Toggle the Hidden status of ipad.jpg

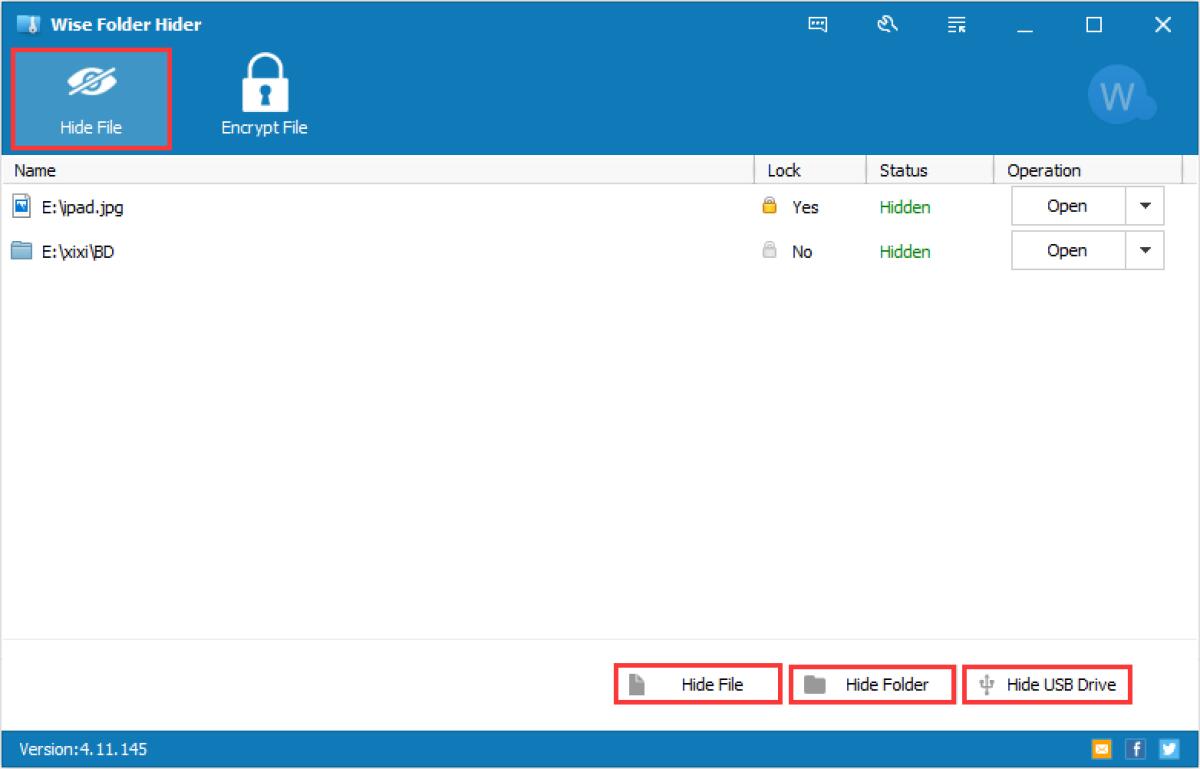(904, 206)
